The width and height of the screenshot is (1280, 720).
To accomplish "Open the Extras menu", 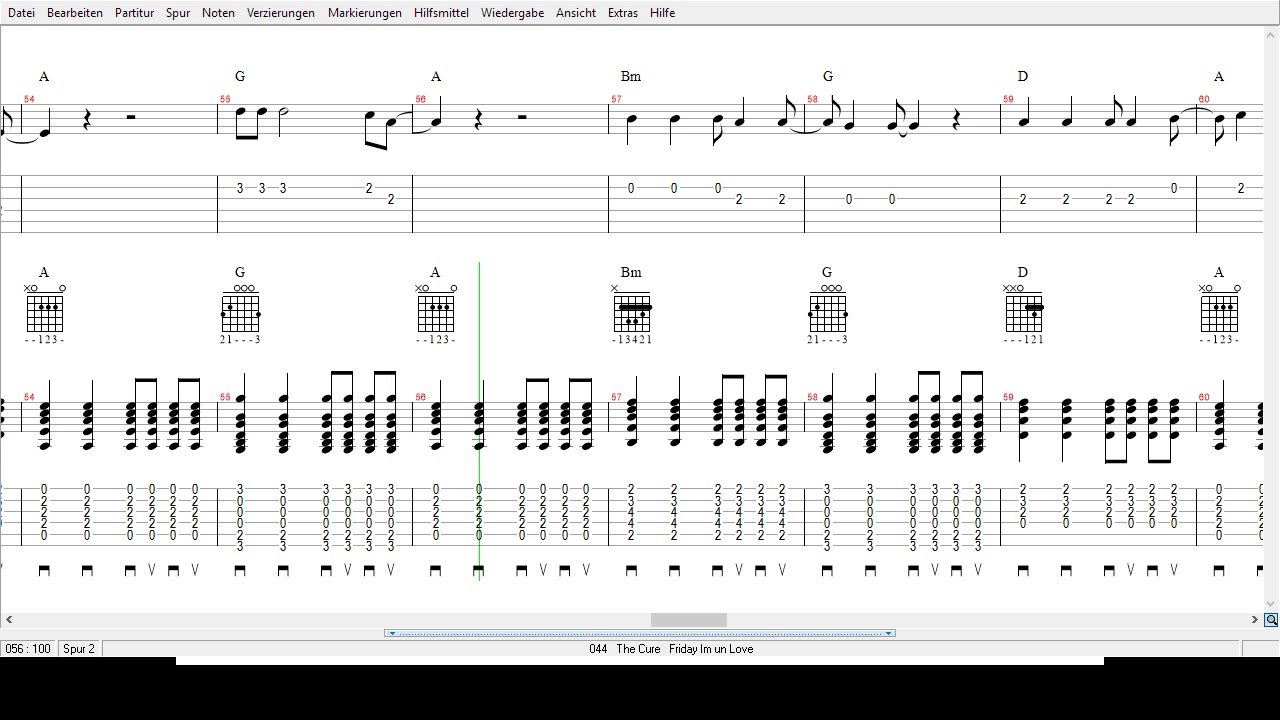I will [623, 13].
